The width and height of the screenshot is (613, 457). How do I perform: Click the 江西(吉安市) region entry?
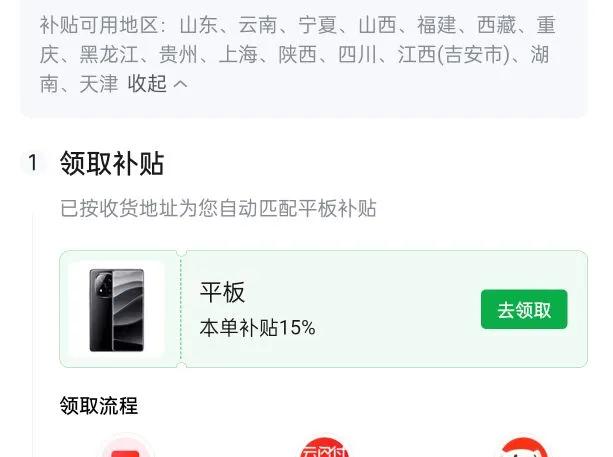tap(454, 54)
